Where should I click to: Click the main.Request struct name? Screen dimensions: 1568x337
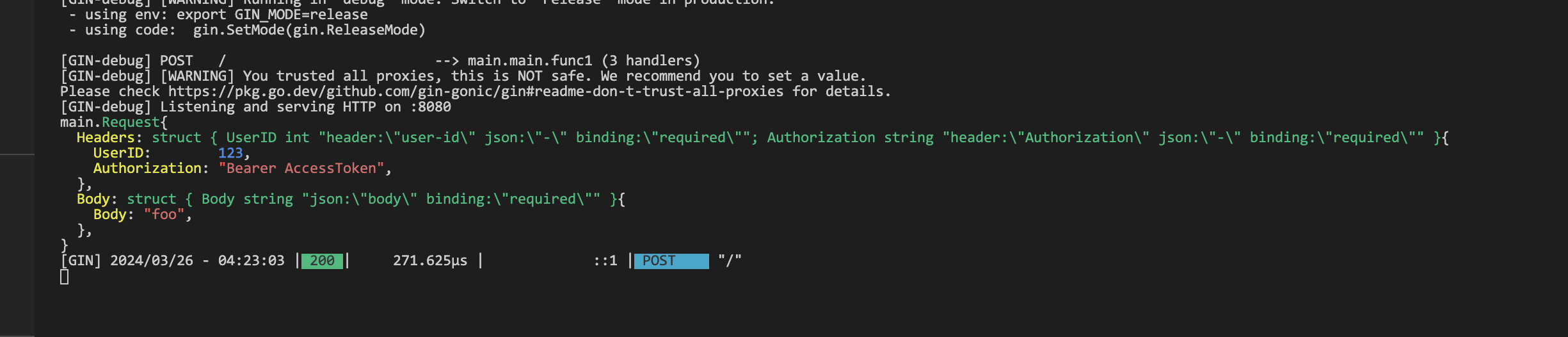[110, 122]
